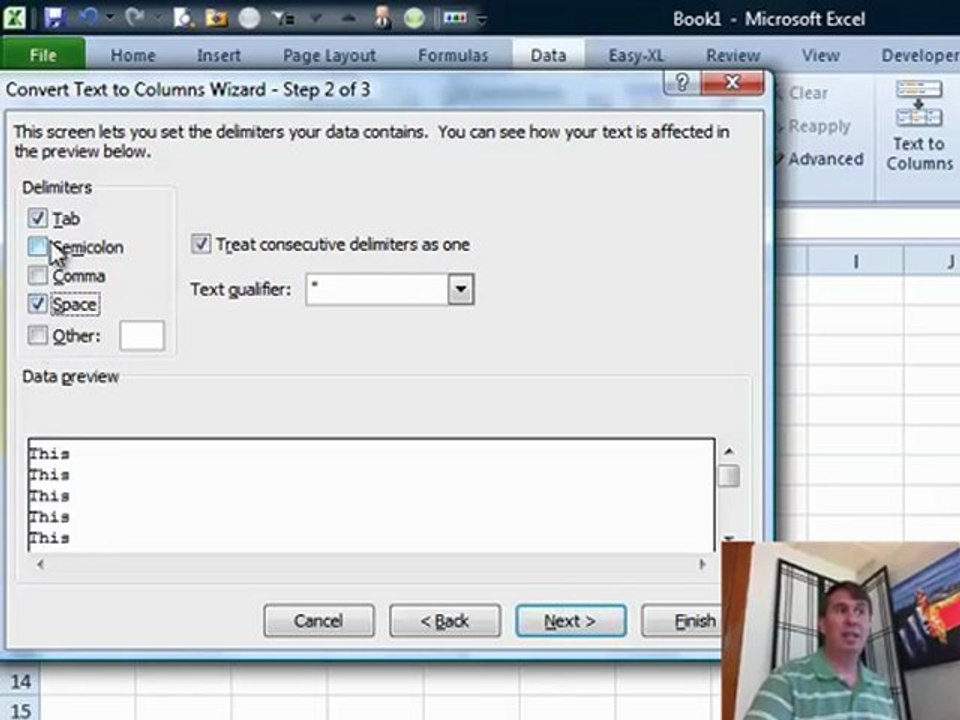Click the Excel application icon in title bar
Viewport: 960px width, 720px height.
coord(15,17)
